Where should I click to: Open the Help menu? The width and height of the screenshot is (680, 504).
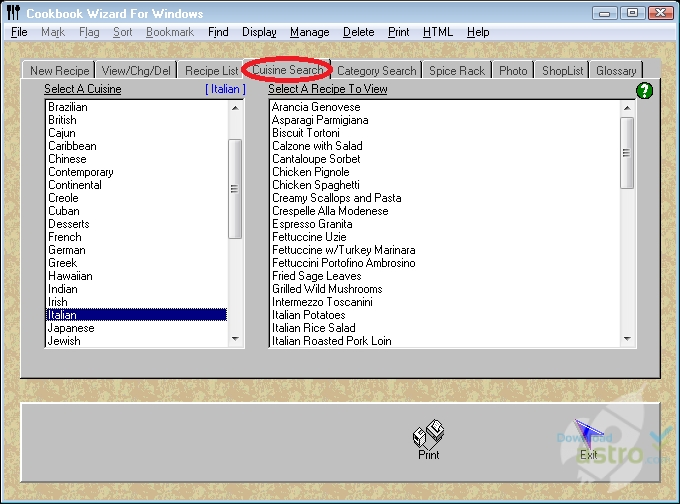[x=478, y=32]
